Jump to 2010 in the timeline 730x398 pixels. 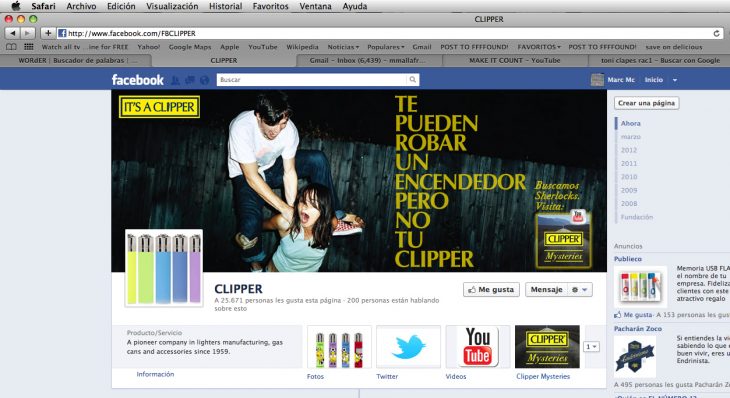[x=629, y=177]
